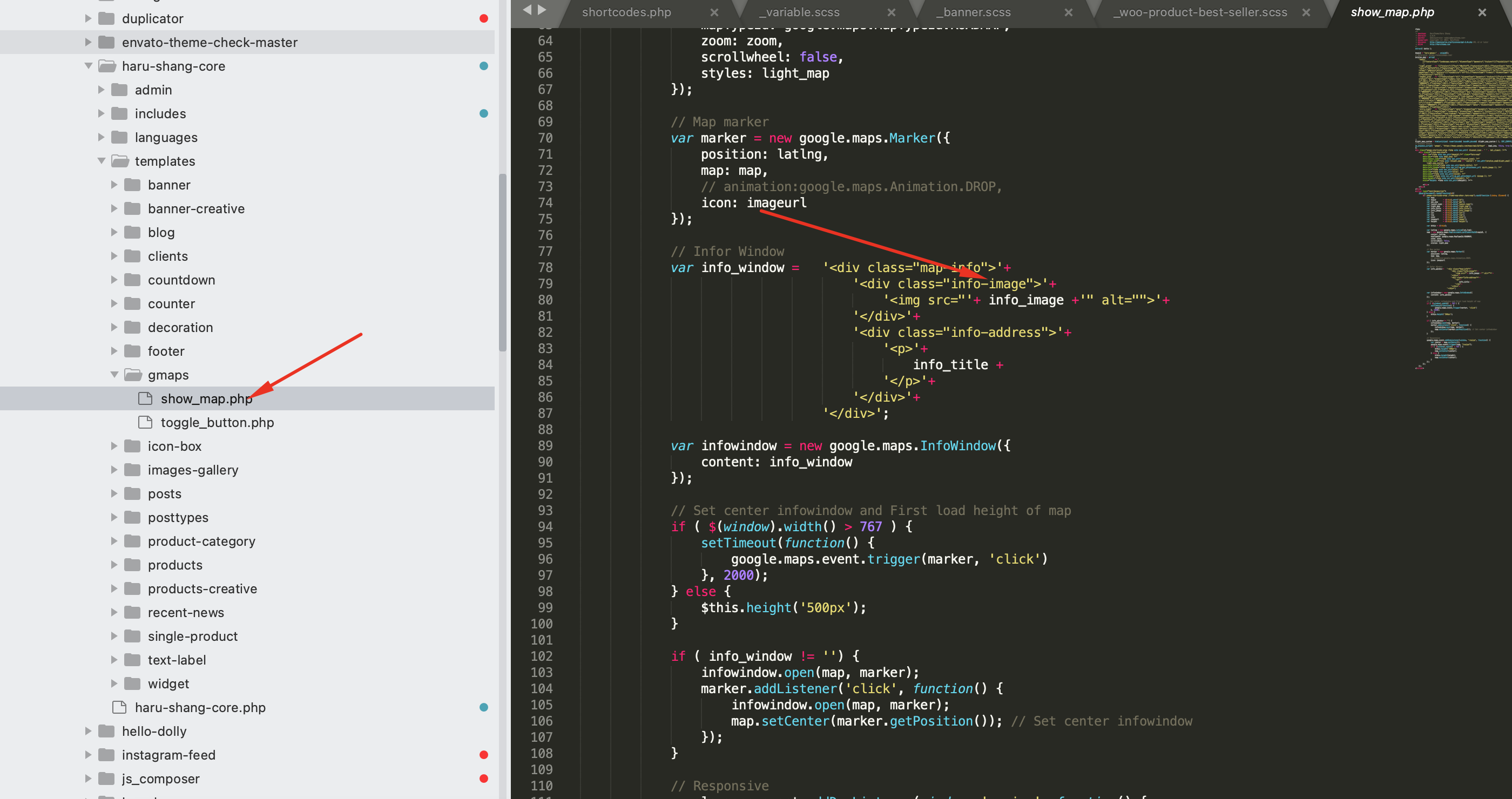Click the icon-box folder icon
Image resolution: width=1512 pixels, height=799 pixels.
pos(133,446)
